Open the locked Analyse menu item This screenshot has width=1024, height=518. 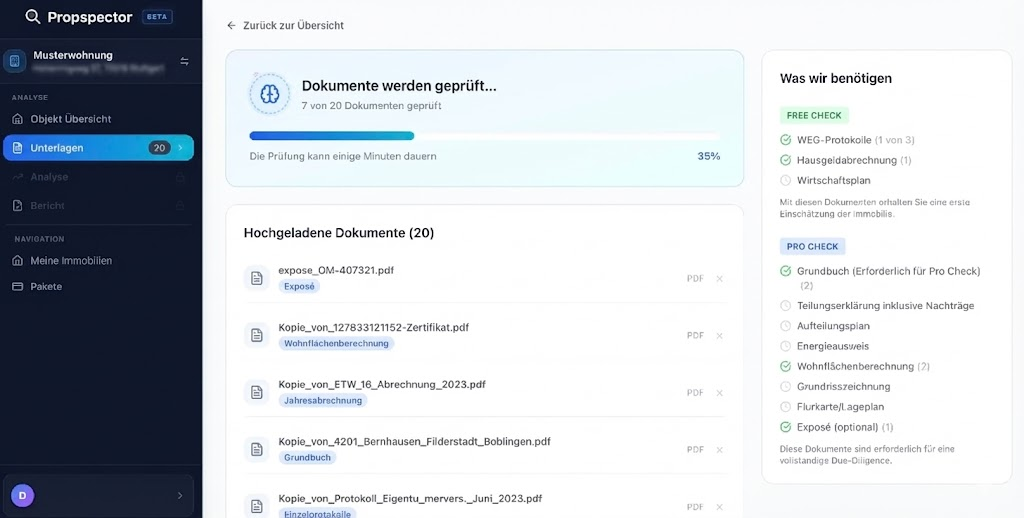click(x=99, y=176)
